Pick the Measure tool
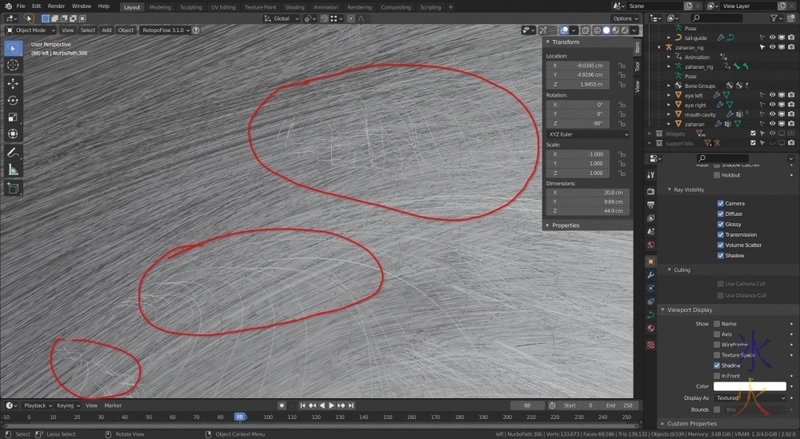 point(13,169)
